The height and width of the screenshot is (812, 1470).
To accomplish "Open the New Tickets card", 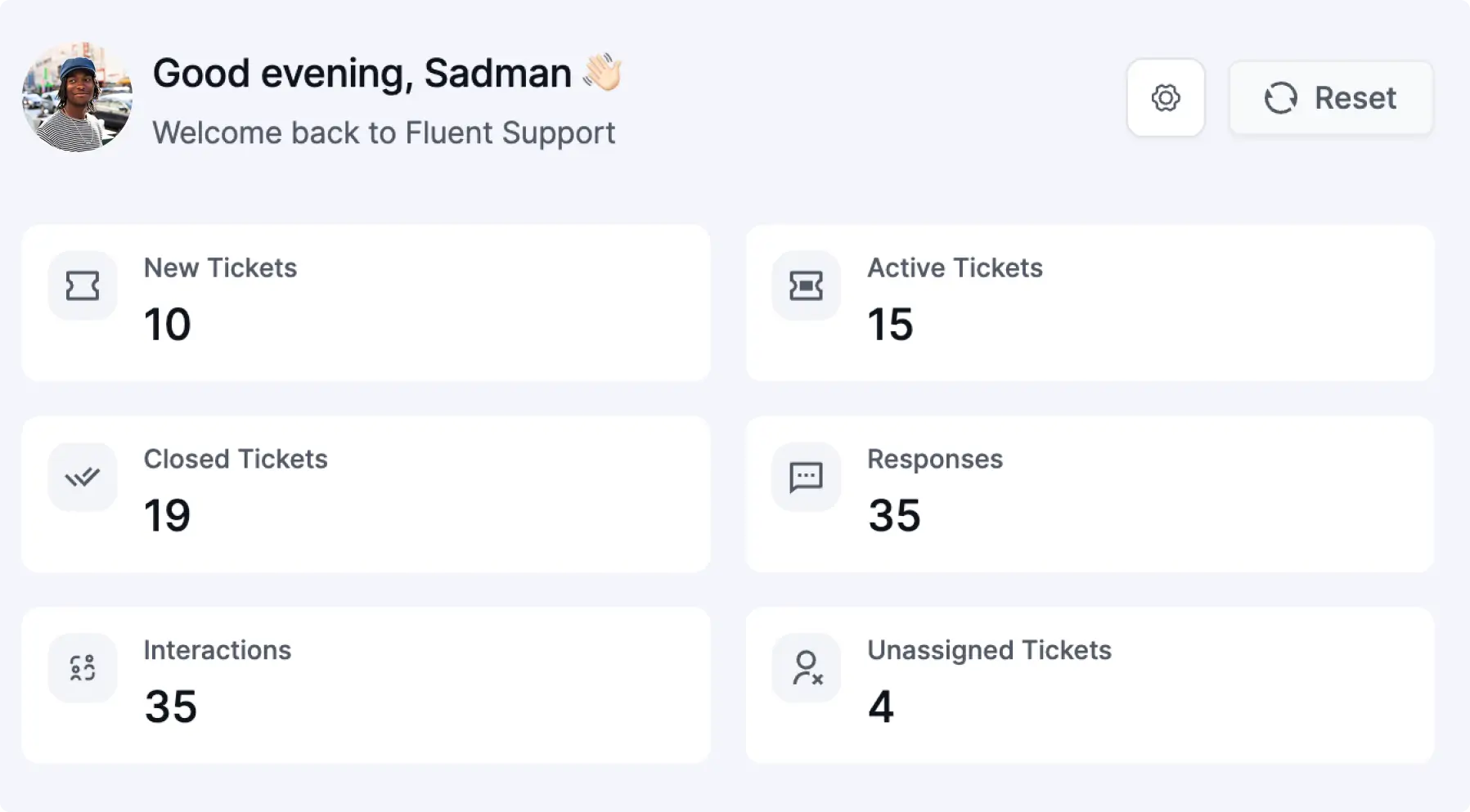I will tap(366, 303).
